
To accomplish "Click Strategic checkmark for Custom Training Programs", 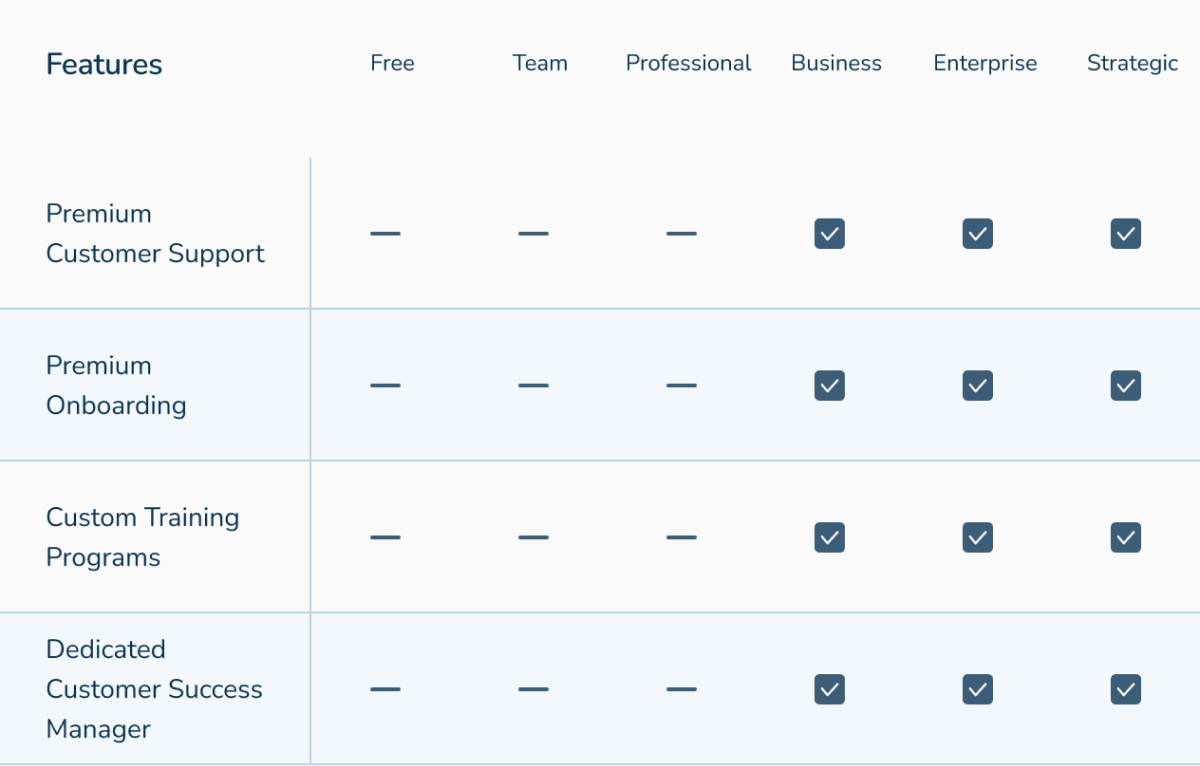I will 1125,538.
